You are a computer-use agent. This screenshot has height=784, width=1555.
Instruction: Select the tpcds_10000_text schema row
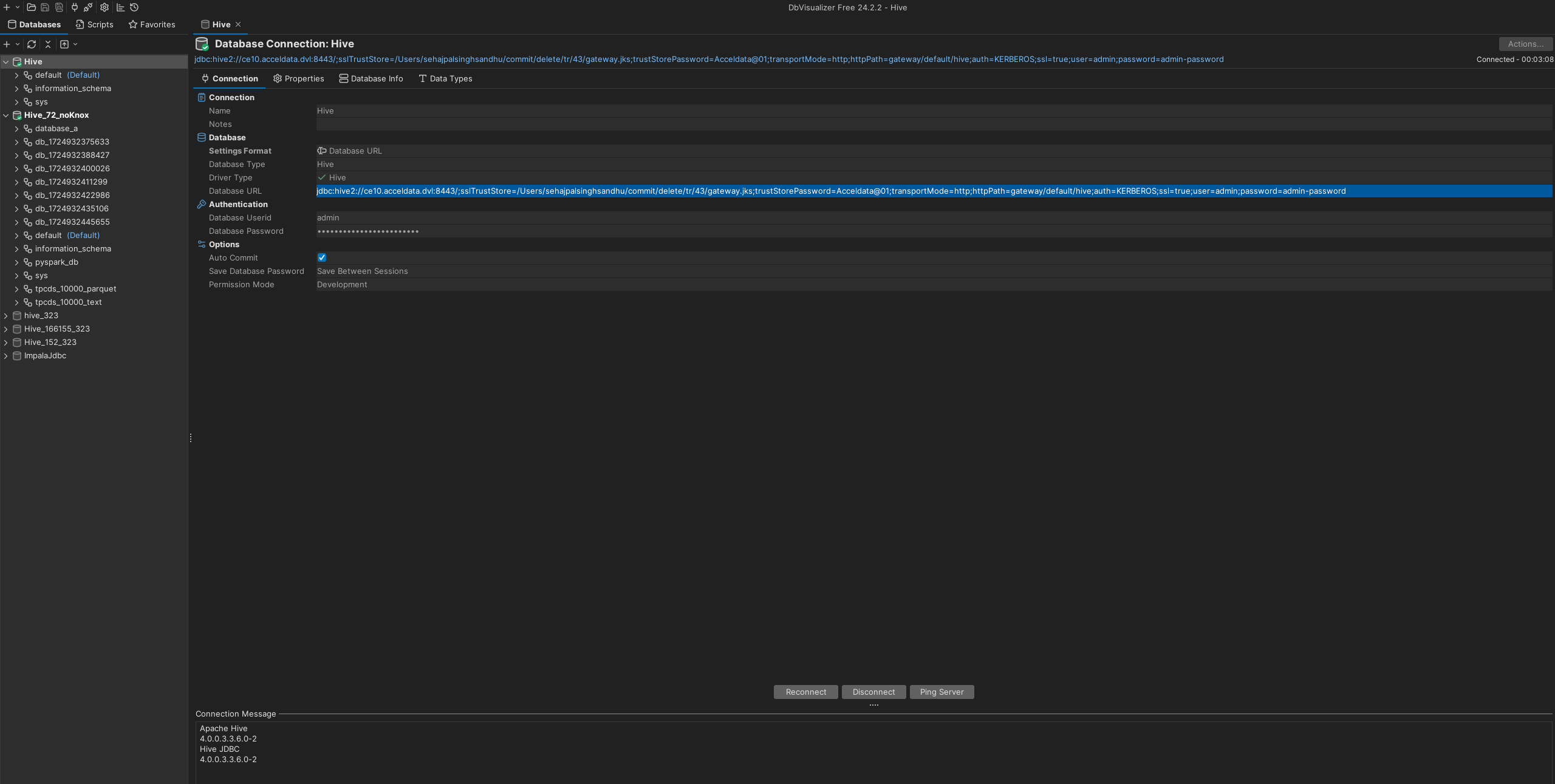click(94, 302)
